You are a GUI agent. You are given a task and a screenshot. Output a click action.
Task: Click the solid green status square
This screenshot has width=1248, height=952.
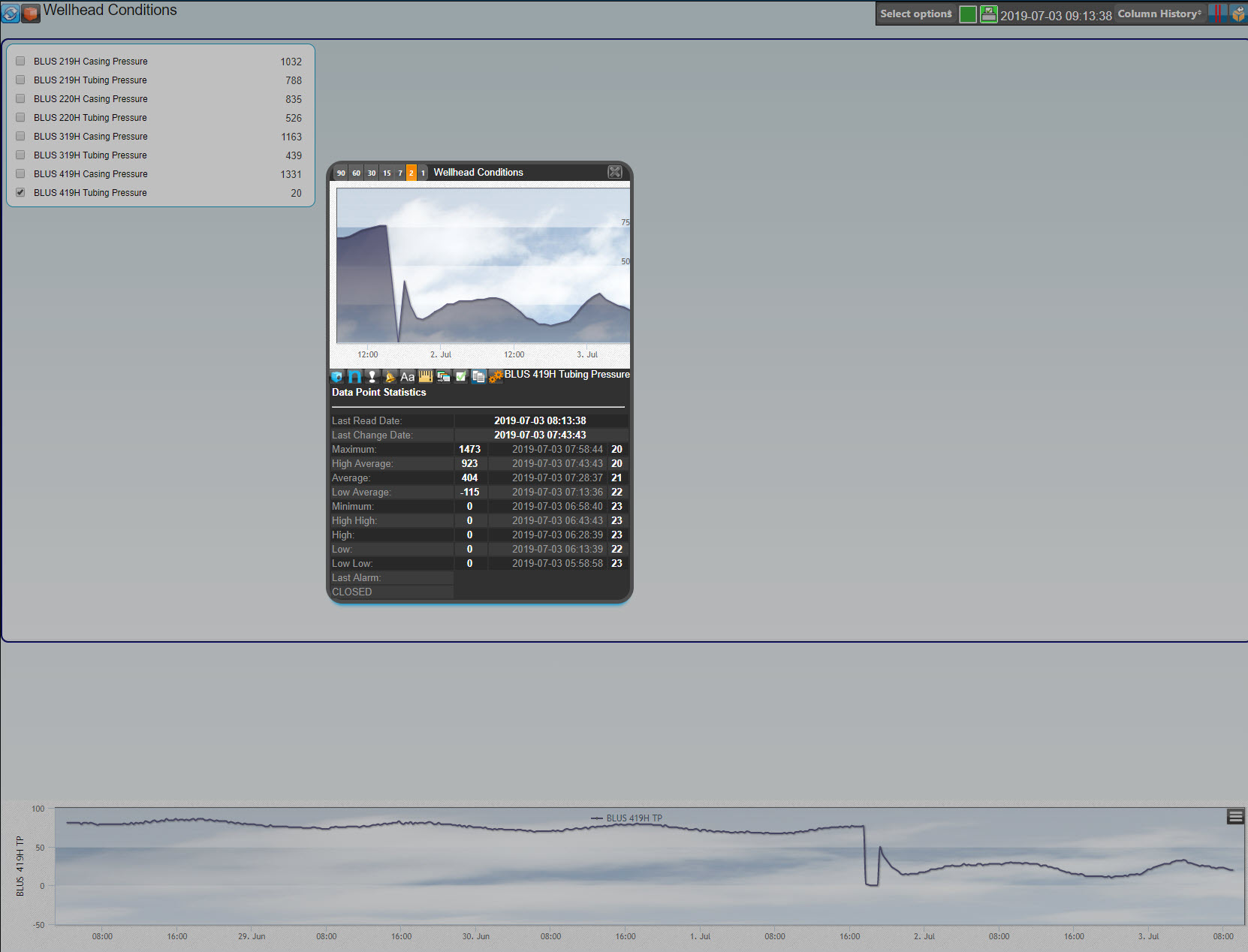click(x=968, y=14)
